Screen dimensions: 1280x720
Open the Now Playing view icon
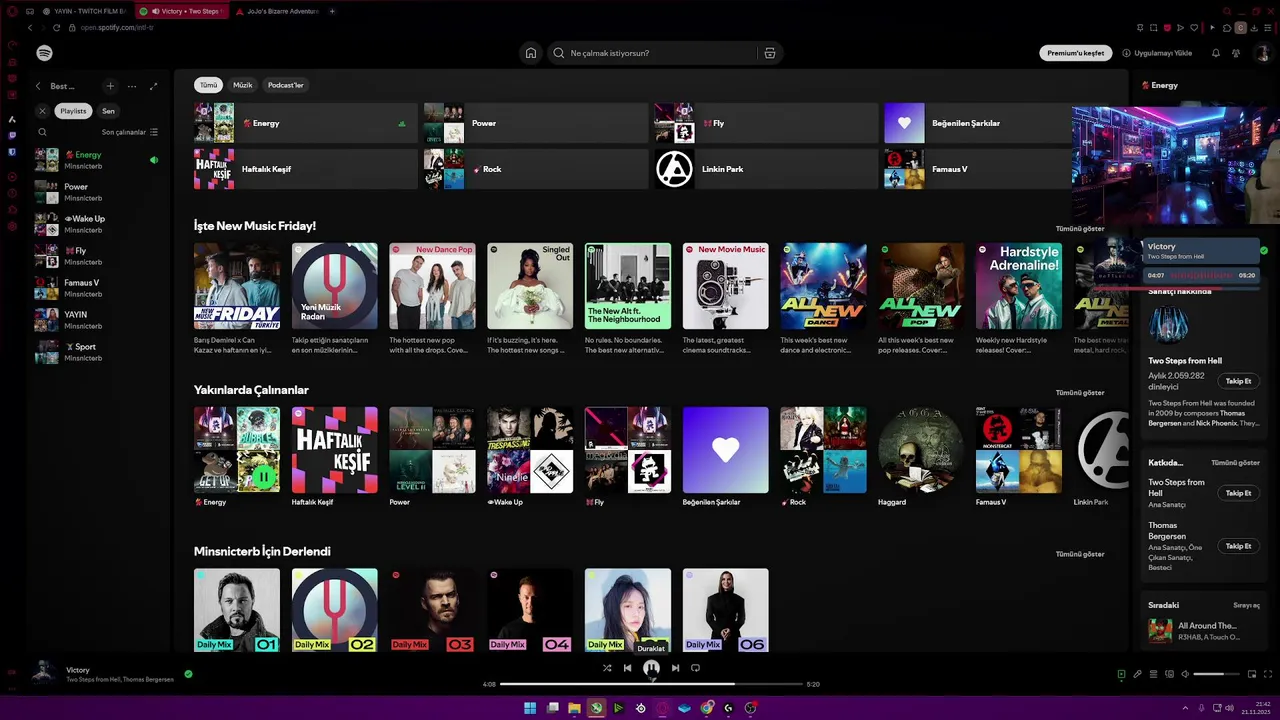click(x=1121, y=674)
